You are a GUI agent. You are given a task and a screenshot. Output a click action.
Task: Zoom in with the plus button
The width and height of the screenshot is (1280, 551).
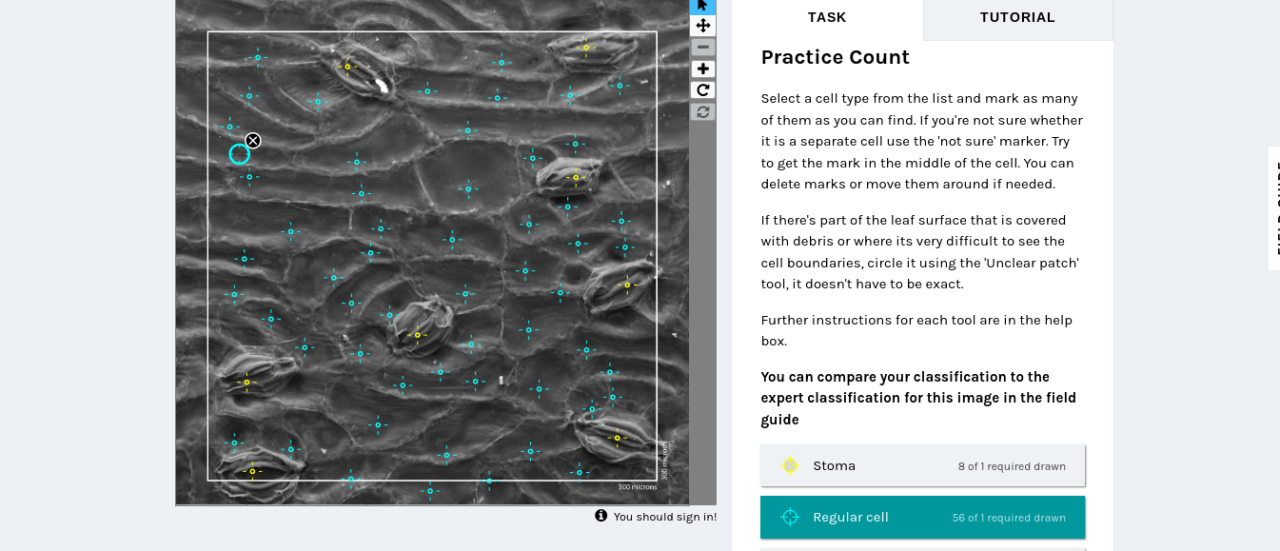click(x=703, y=69)
